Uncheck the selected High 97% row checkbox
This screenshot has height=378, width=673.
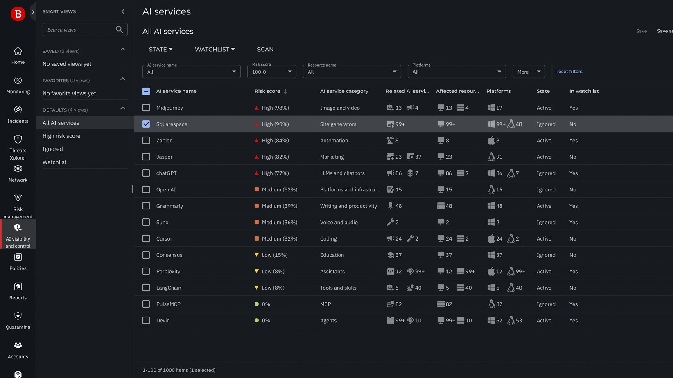coord(146,124)
